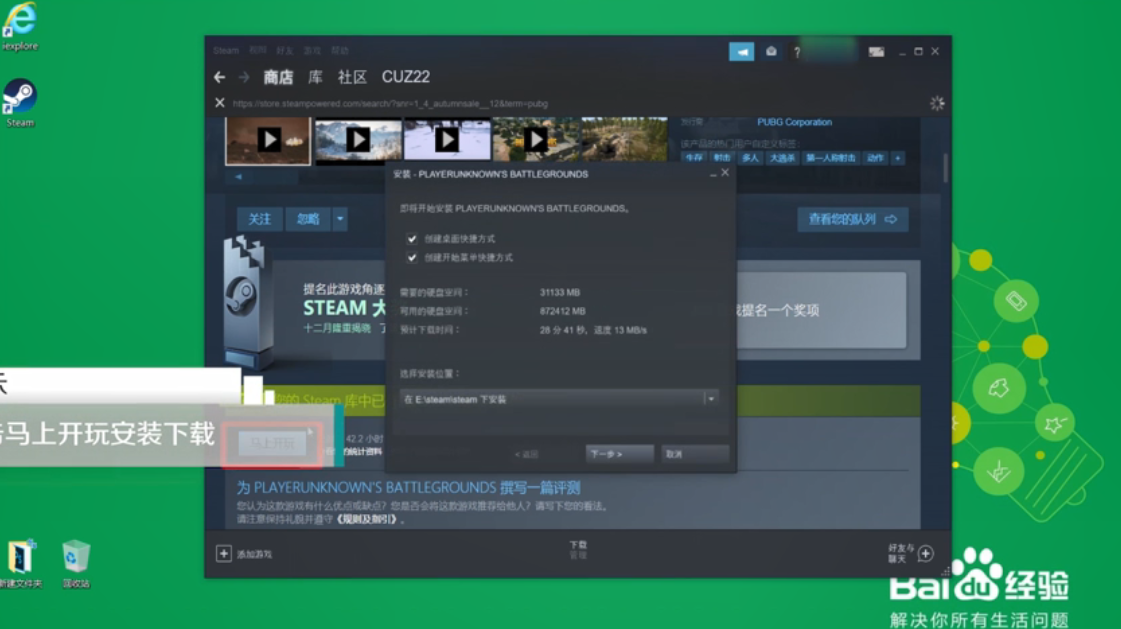The image size is (1121, 629).
Task: Open the iexplore desktop icon
Action: point(20,27)
